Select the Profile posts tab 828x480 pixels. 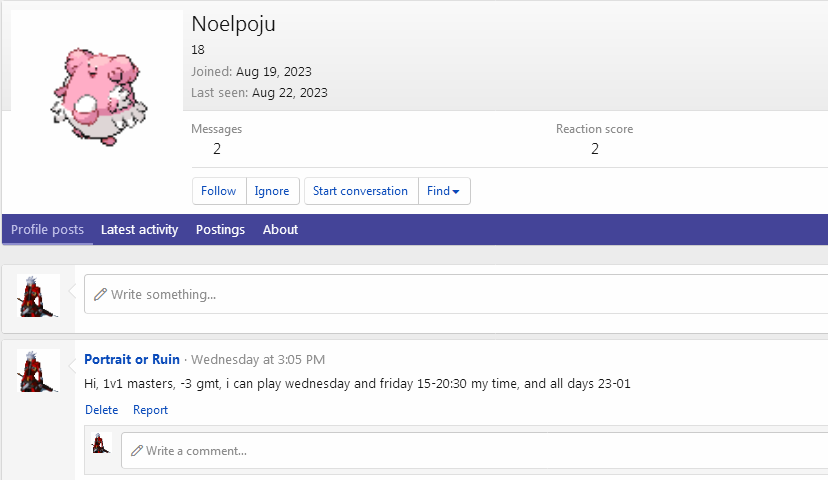[47, 230]
